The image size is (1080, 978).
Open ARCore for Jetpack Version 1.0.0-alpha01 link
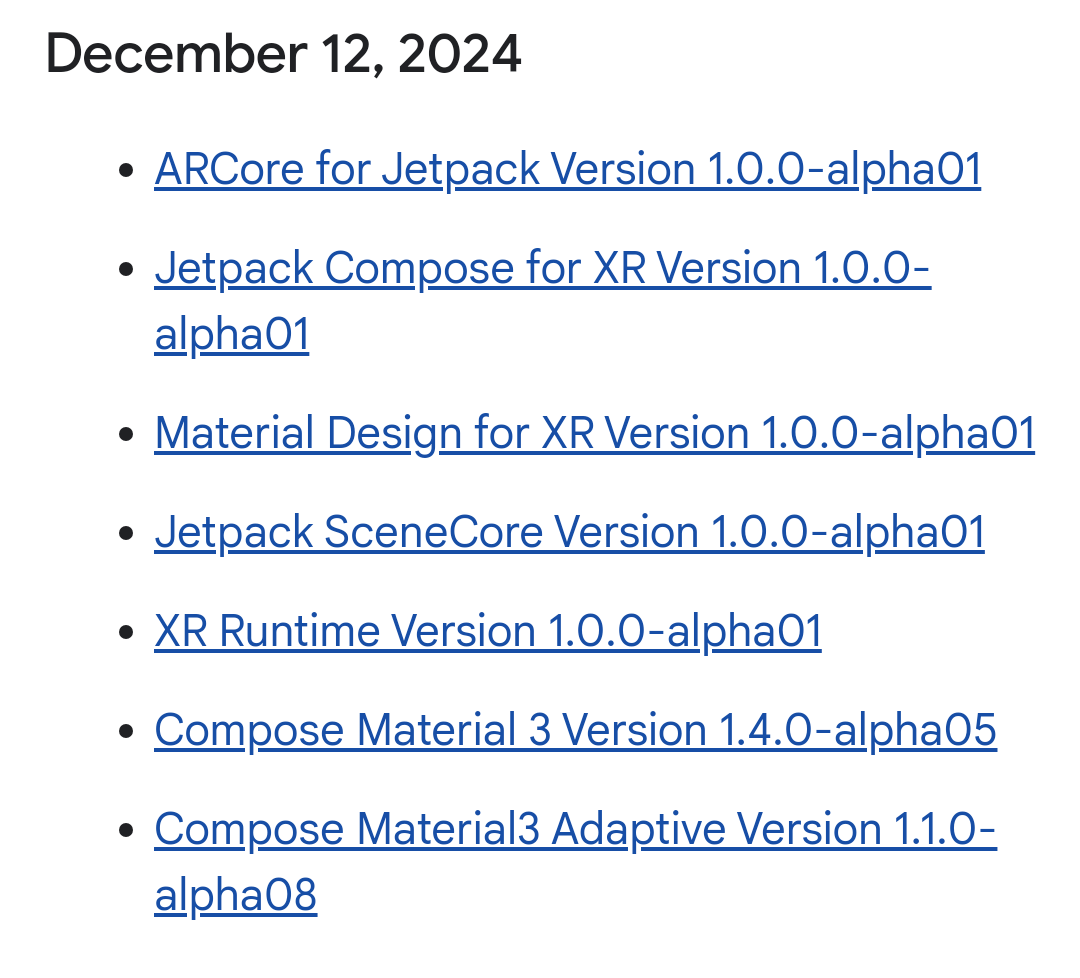(568, 169)
